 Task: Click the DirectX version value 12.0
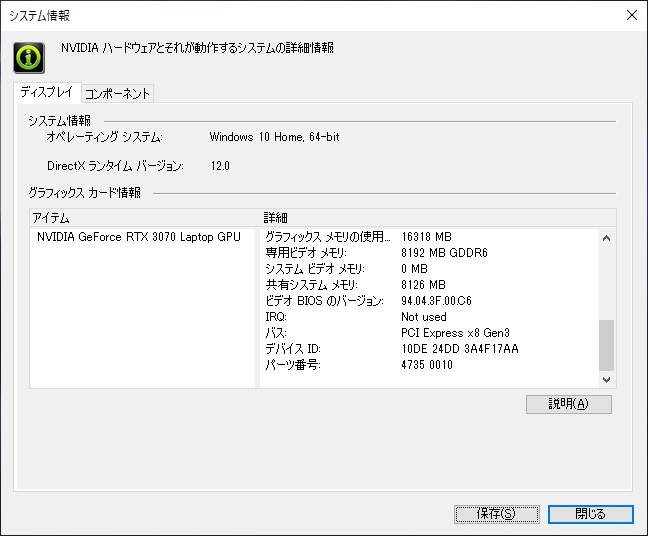pos(220,166)
